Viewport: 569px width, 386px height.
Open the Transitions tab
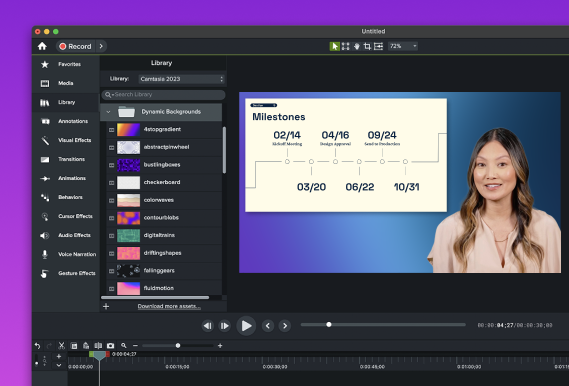(x=65, y=159)
